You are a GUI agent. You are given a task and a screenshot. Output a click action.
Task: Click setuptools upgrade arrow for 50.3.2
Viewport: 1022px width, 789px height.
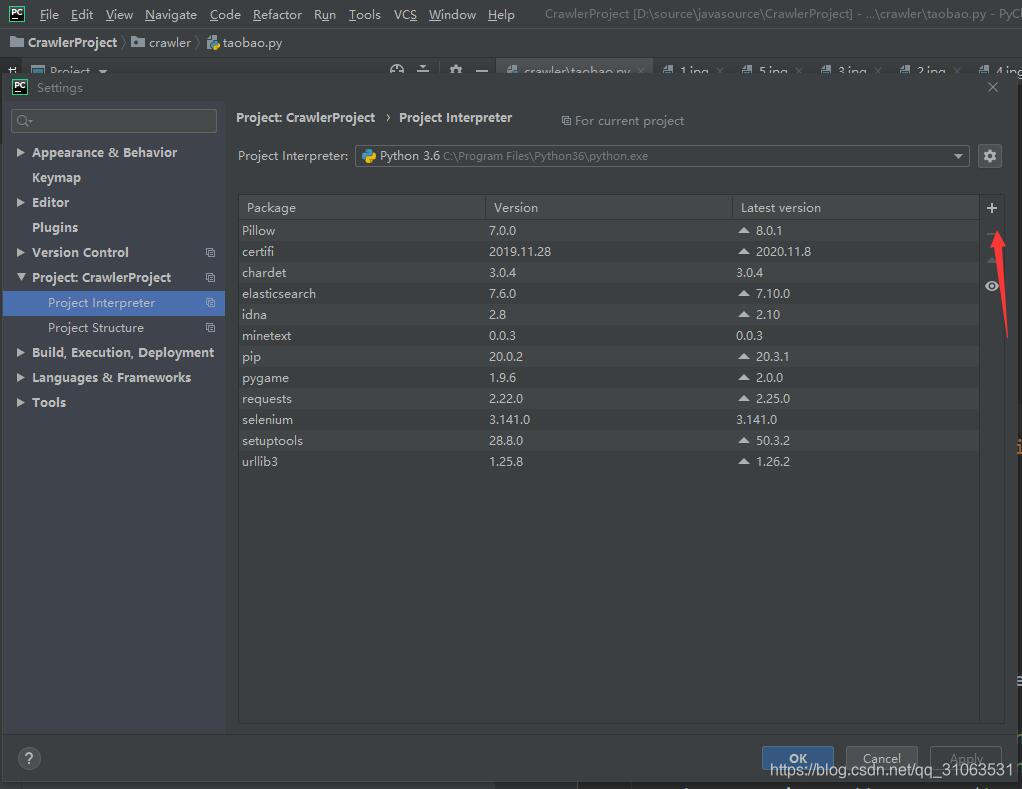click(744, 440)
